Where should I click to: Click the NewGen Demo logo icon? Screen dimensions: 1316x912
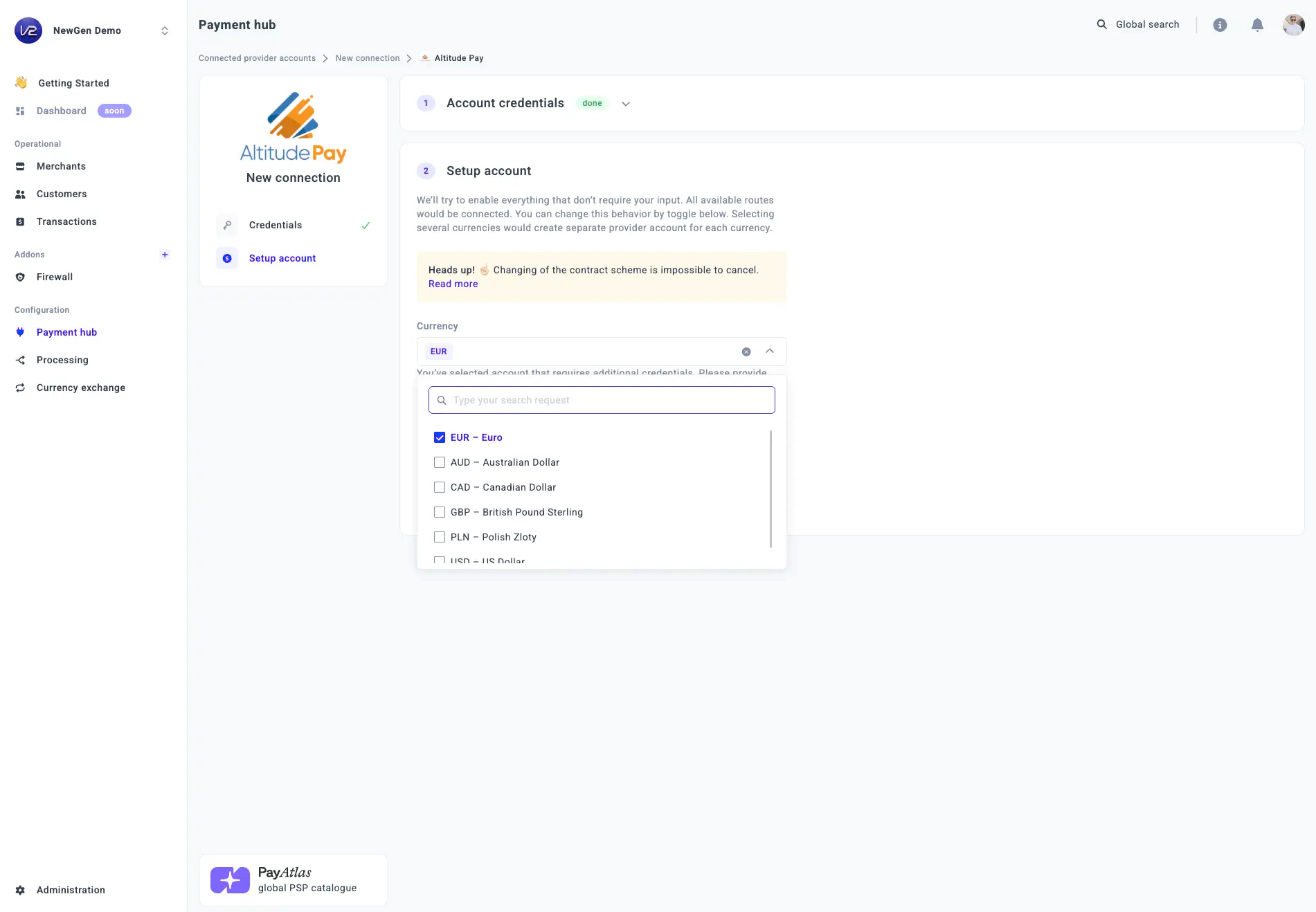(x=28, y=30)
